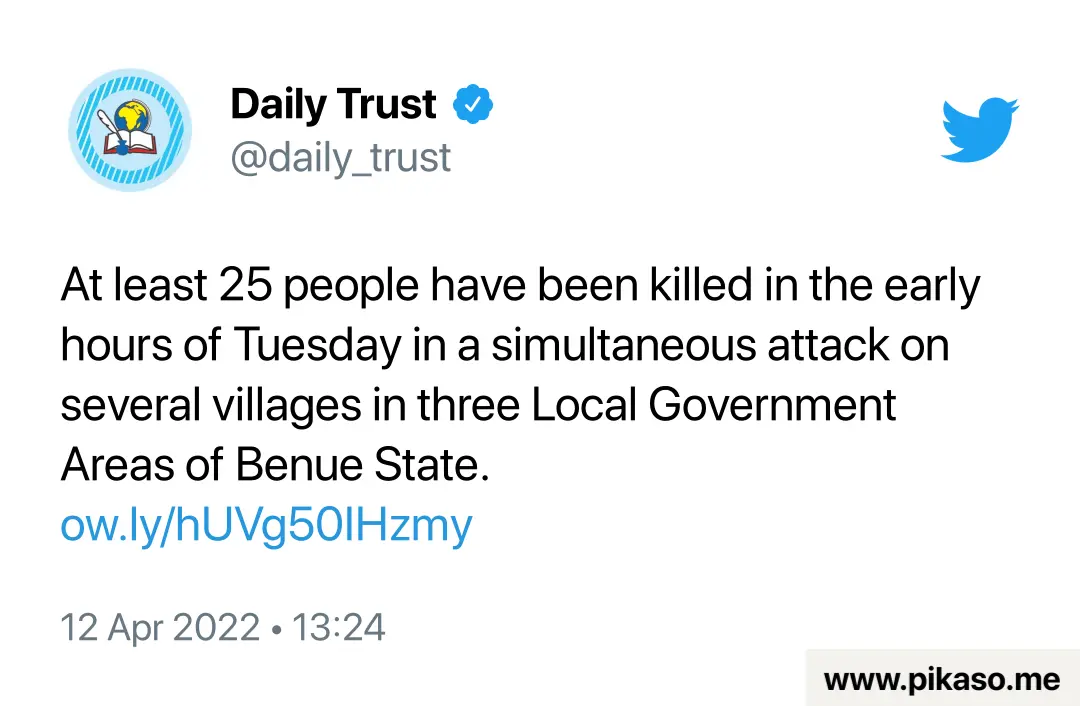1080x706 pixels.
Task: Click the quill pen in the avatar
Action: [111, 129]
